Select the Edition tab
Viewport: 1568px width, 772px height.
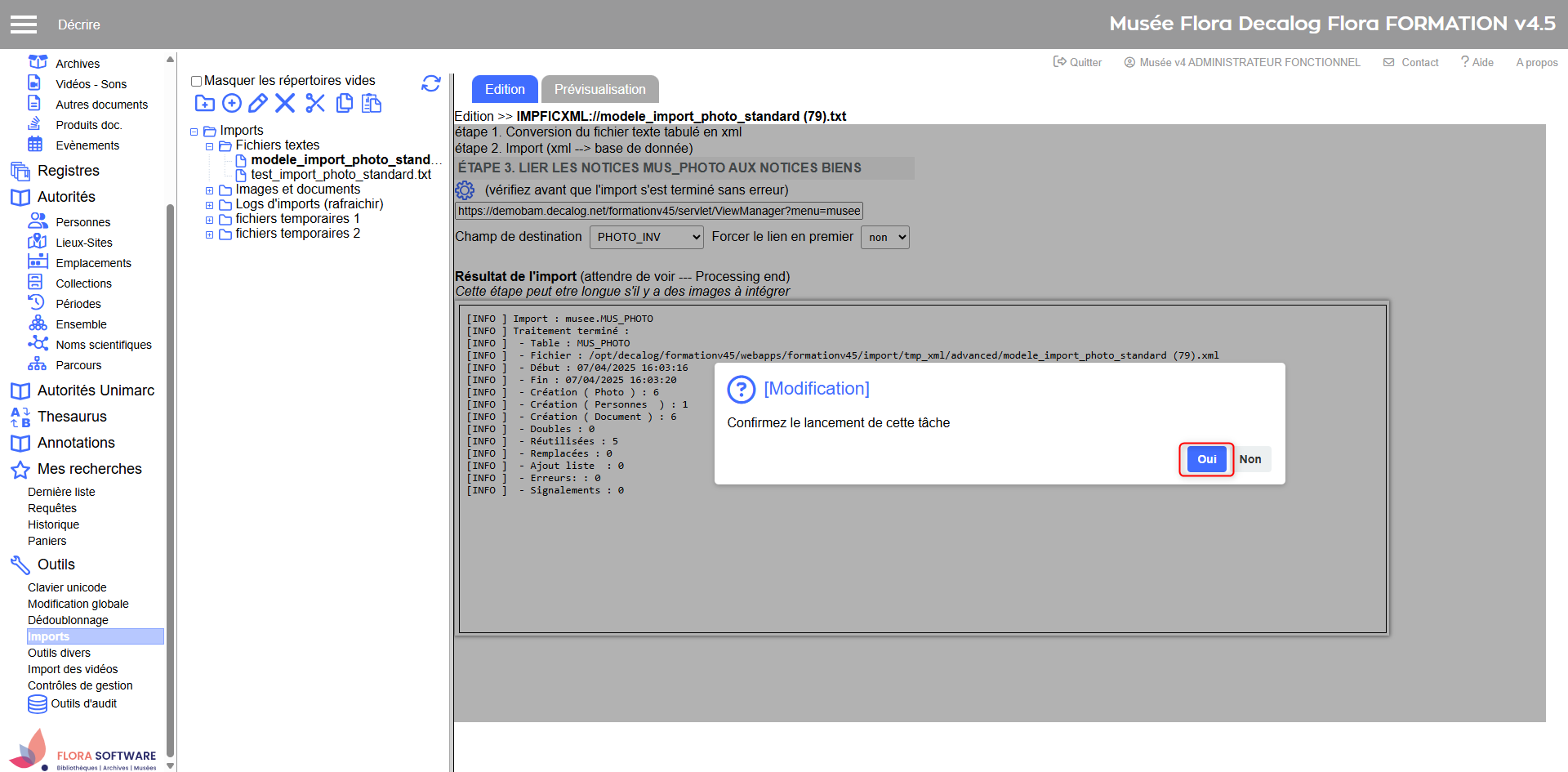point(505,89)
